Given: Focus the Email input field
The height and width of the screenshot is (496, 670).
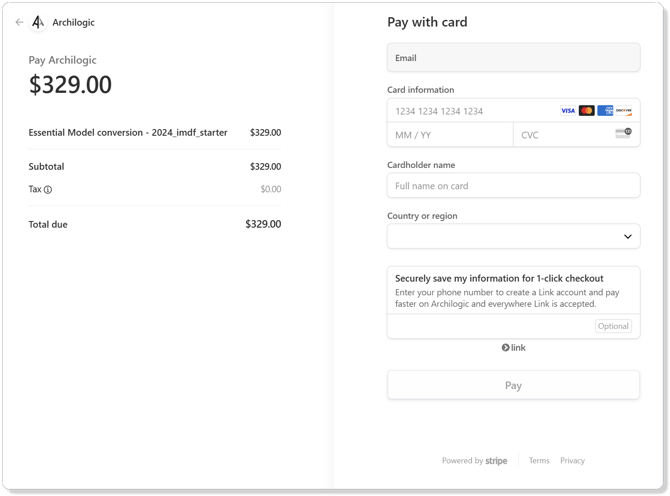Looking at the screenshot, I should (513, 58).
